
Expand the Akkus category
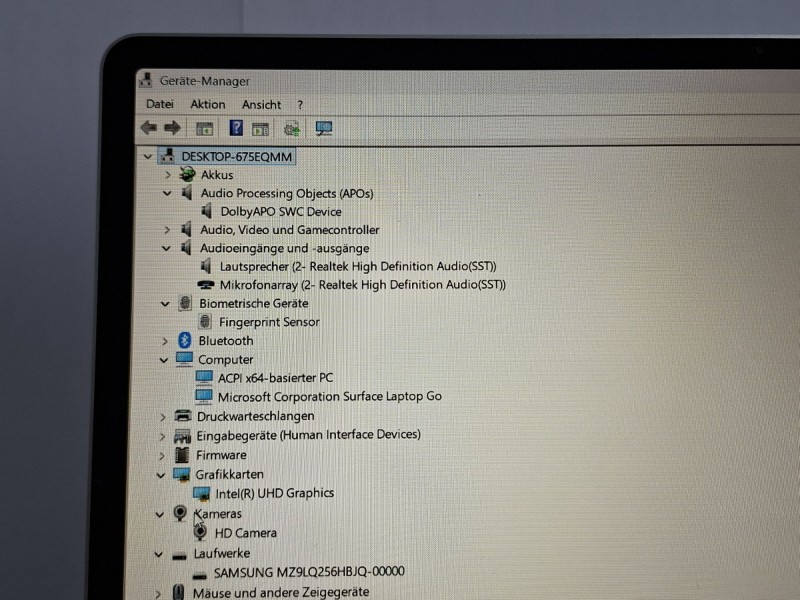(x=168, y=175)
